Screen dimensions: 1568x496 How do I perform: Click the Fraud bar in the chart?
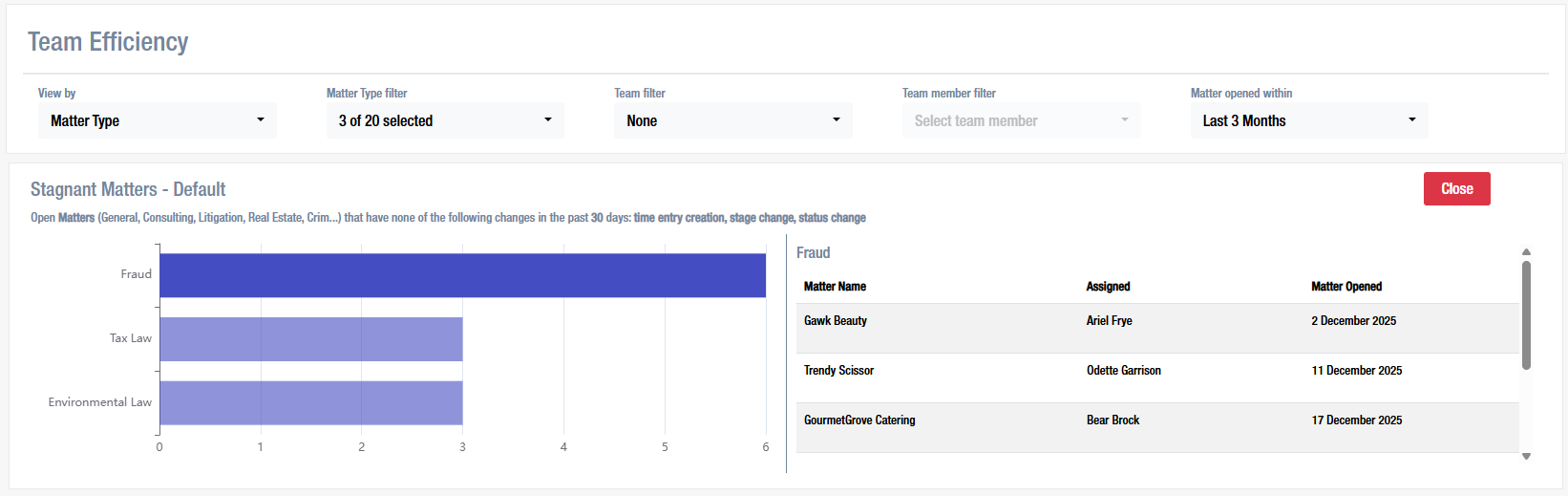click(462, 275)
